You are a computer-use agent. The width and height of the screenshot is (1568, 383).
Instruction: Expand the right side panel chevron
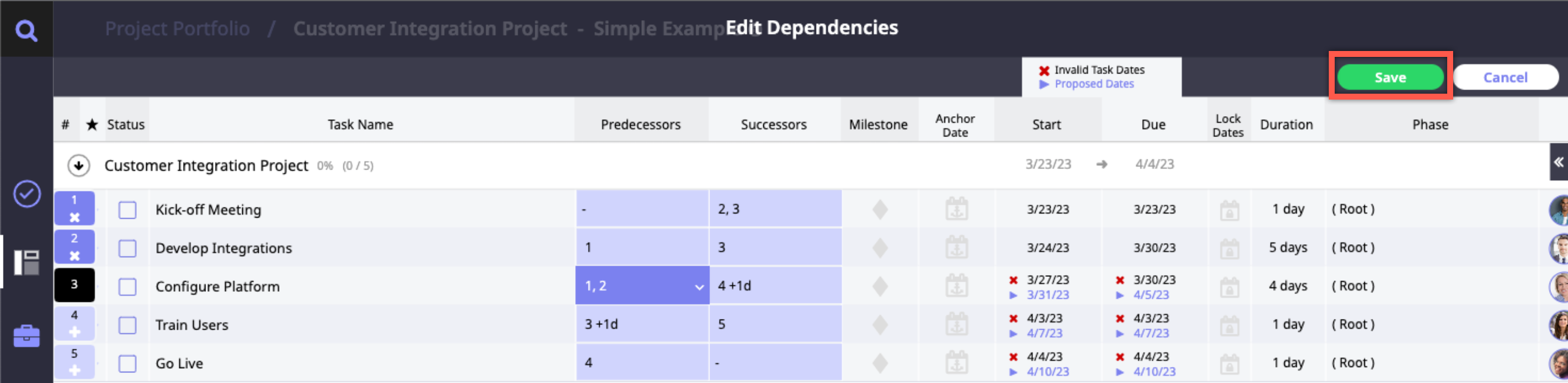pos(1559,162)
